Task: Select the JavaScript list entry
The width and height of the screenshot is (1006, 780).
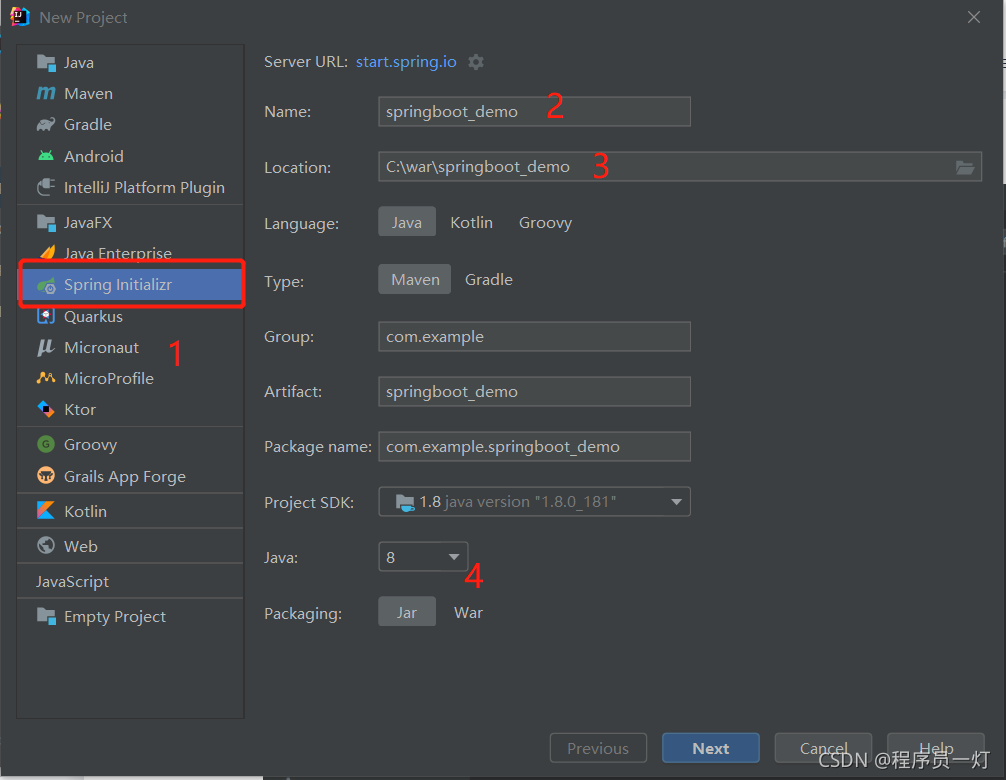Action: (x=130, y=581)
